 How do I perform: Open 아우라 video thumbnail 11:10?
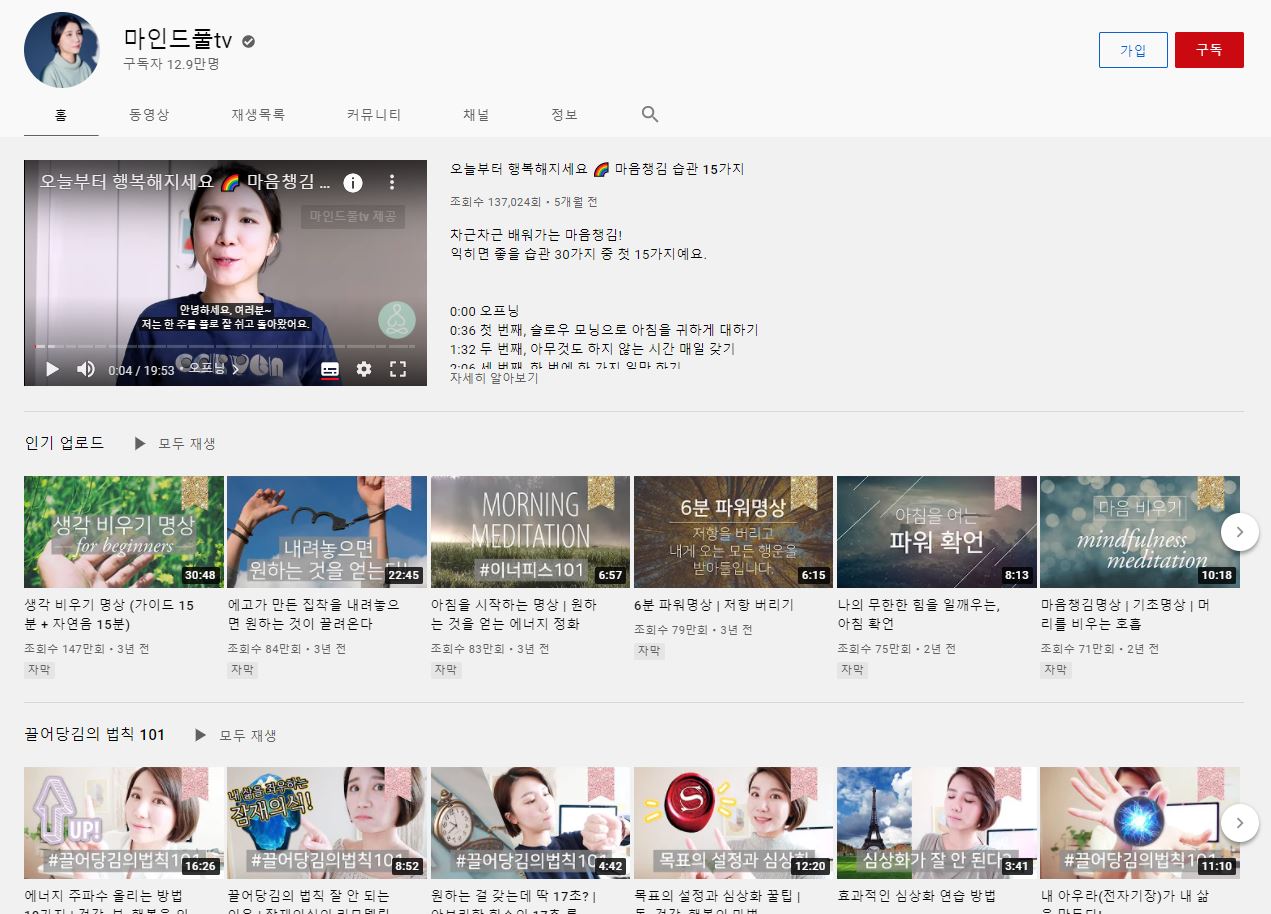coord(1140,823)
